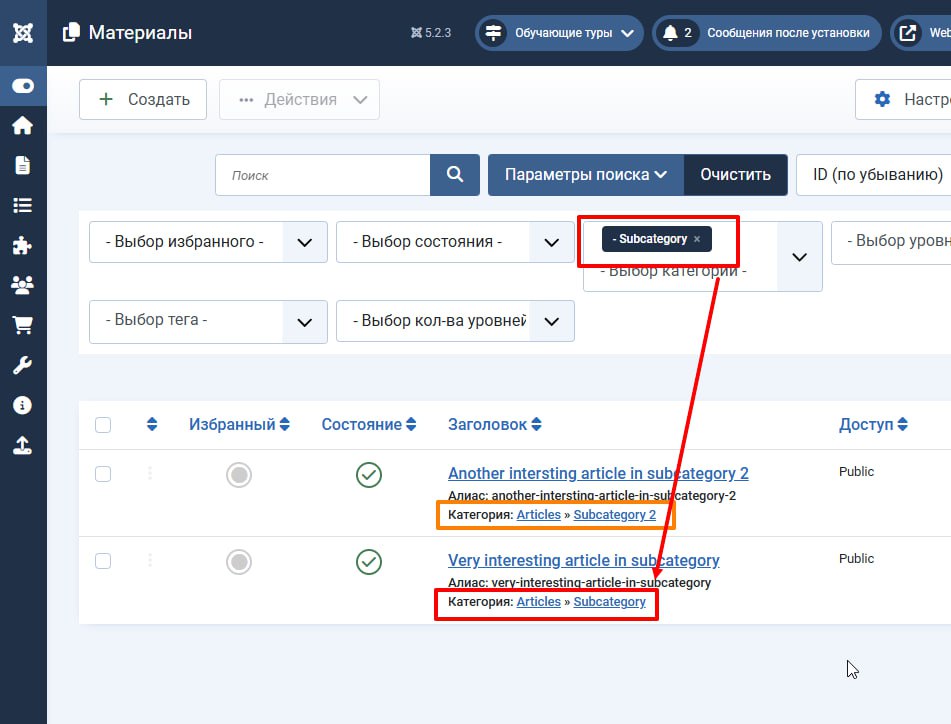Screen dimensions: 951x724
Task: Open the Users icon in sidebar
Action: pyautogui.click(x=22, y=285)
